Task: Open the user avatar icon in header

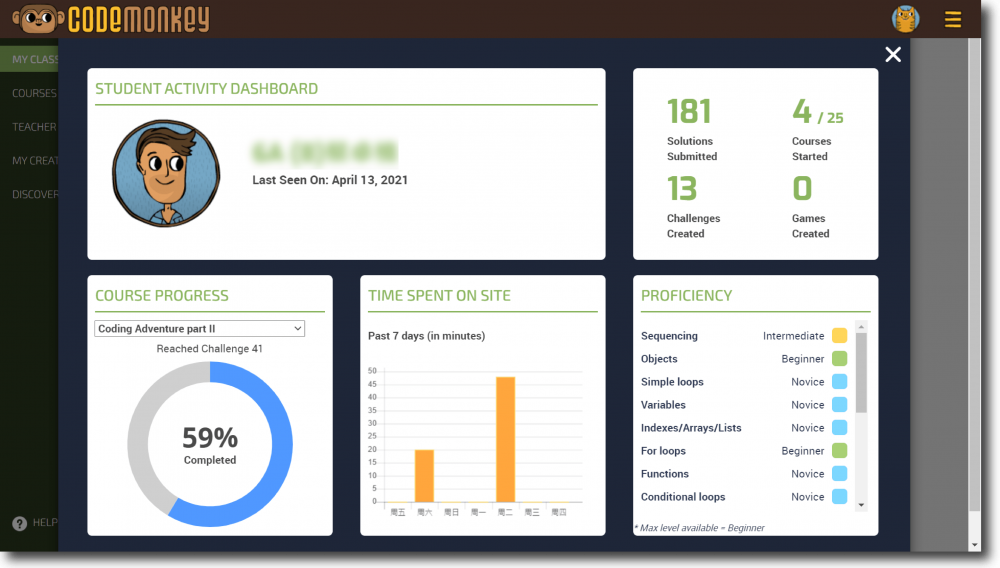Action: [x=906, y=18]
